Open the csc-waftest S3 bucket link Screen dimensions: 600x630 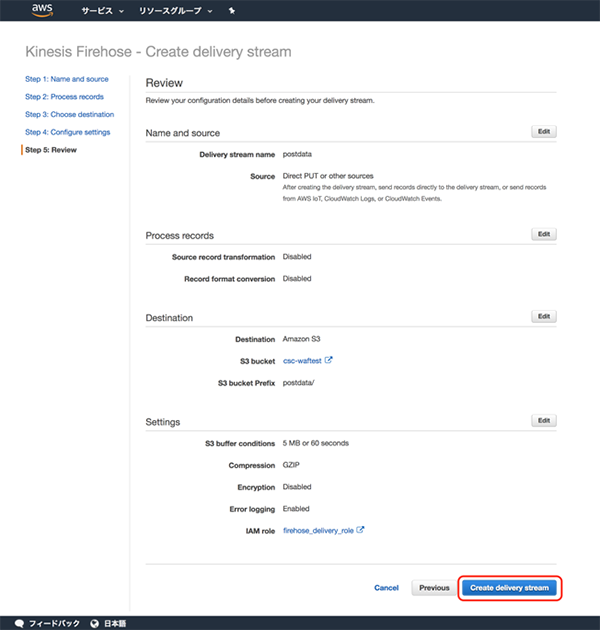coord(302,361)
